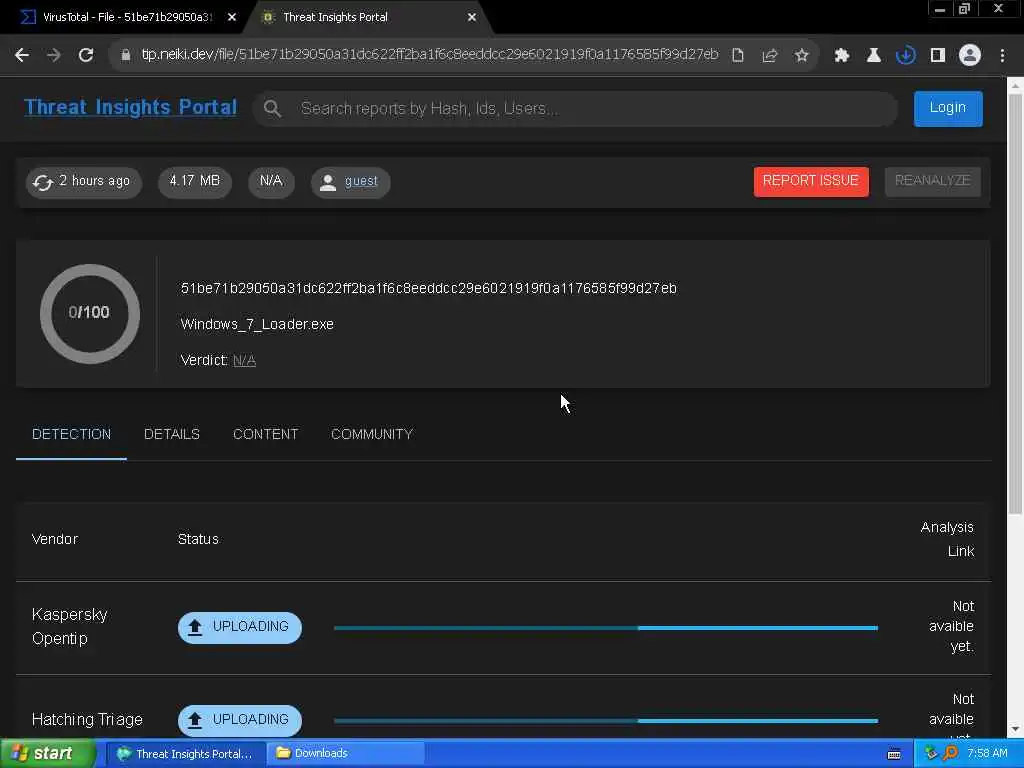This screenshot has width=1024, height=768.
Task: Click scrollbar down arrow
Action: (x=1016, y=729)
